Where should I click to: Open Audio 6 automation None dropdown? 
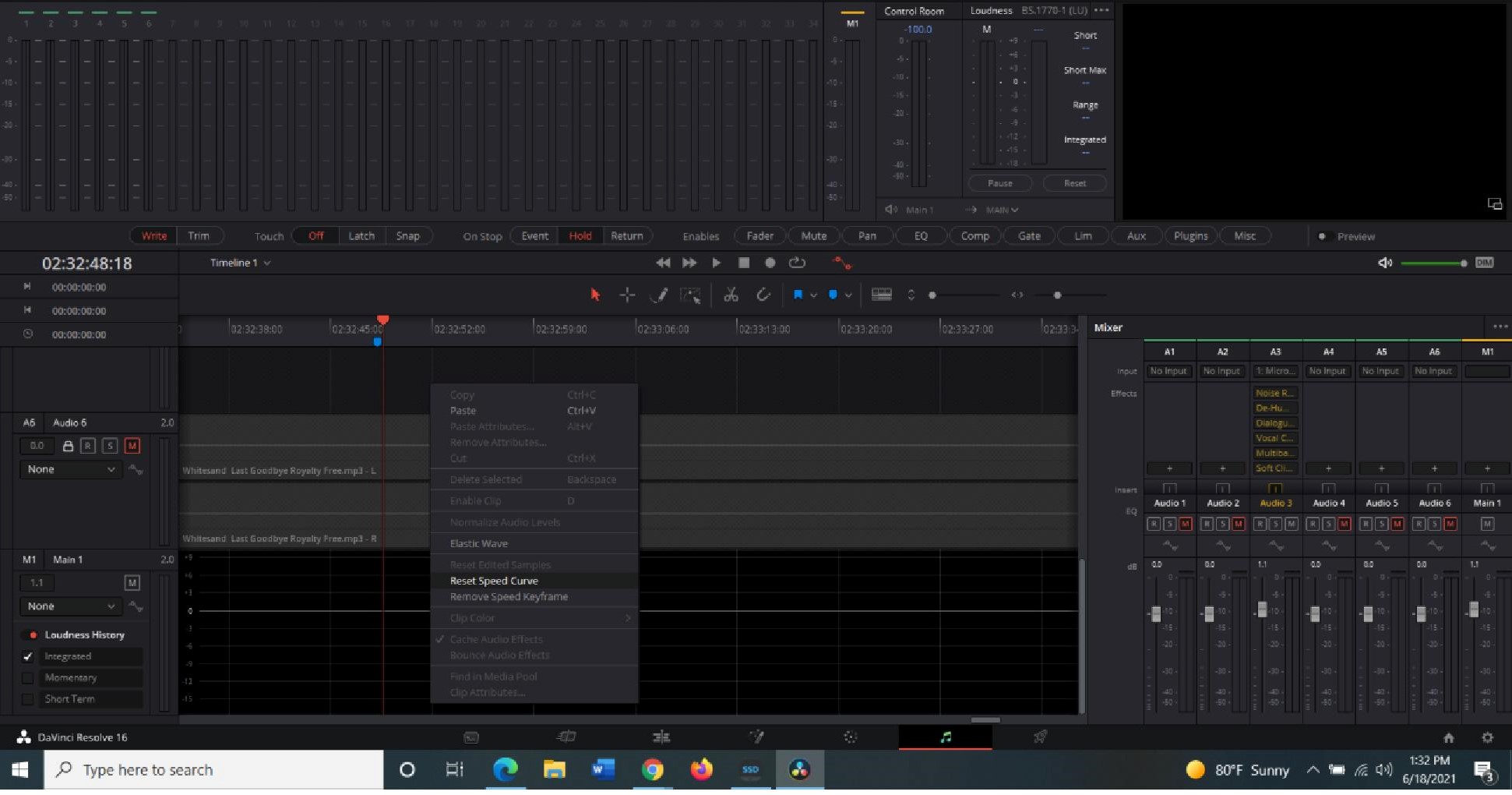[x=71, y=469]
